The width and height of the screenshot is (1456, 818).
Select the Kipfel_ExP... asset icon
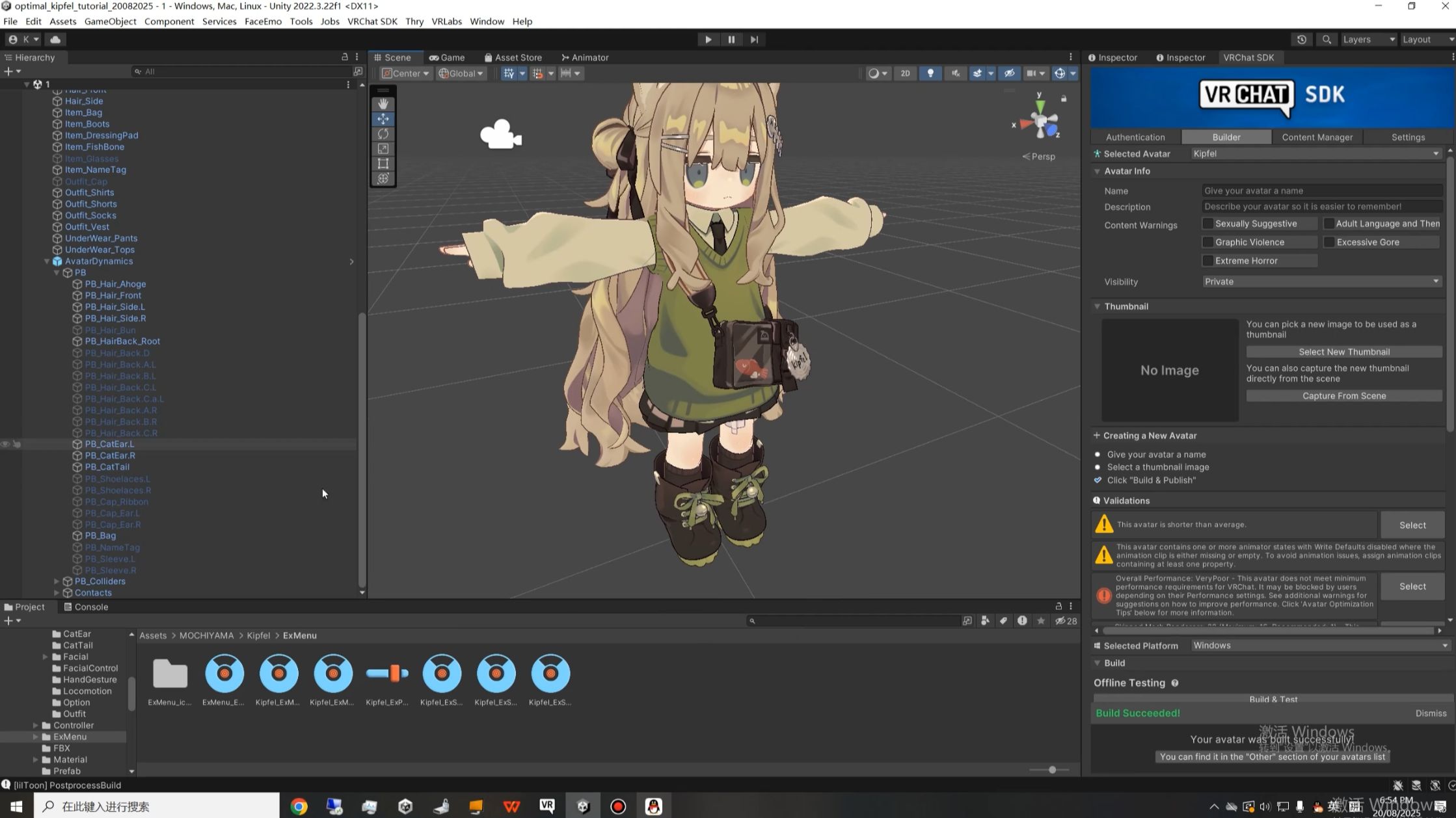[x=387, y=674]
